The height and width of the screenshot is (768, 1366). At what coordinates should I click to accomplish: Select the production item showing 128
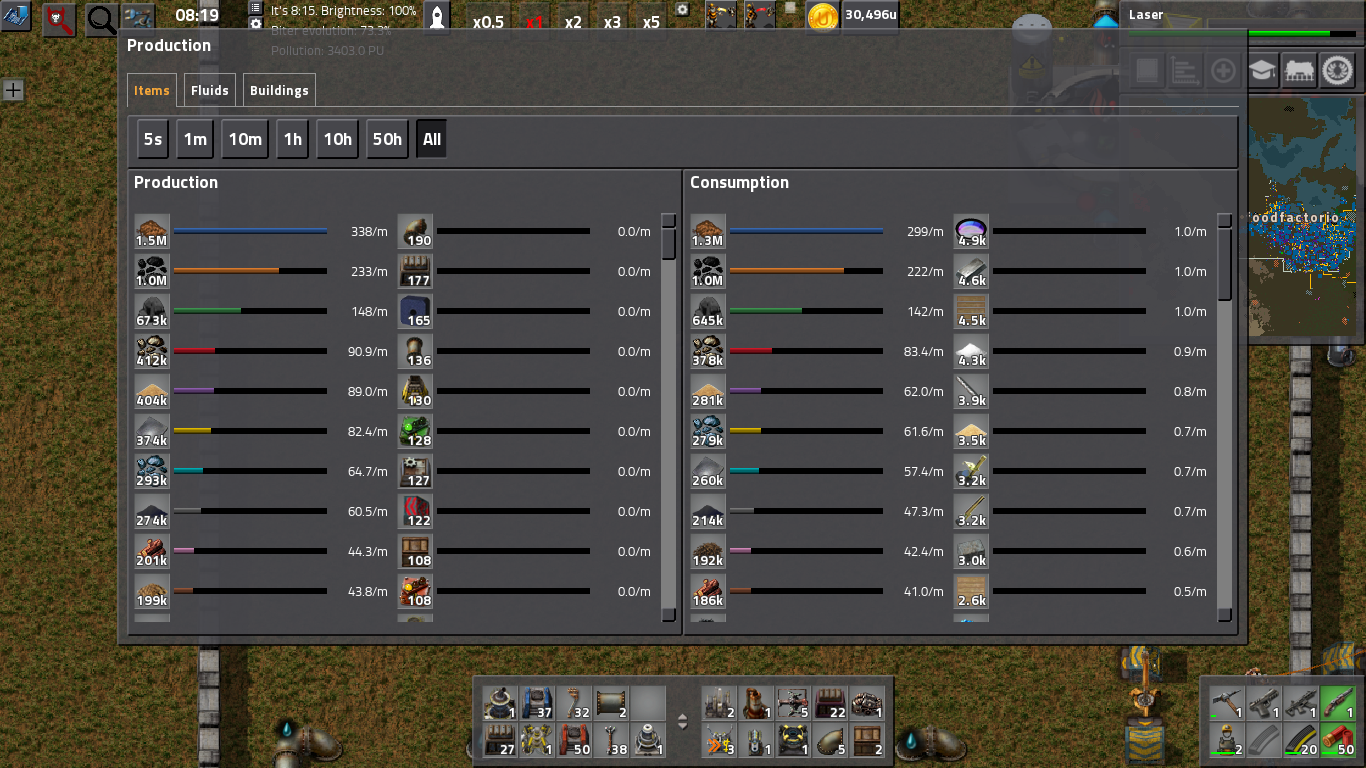point(415,431)
